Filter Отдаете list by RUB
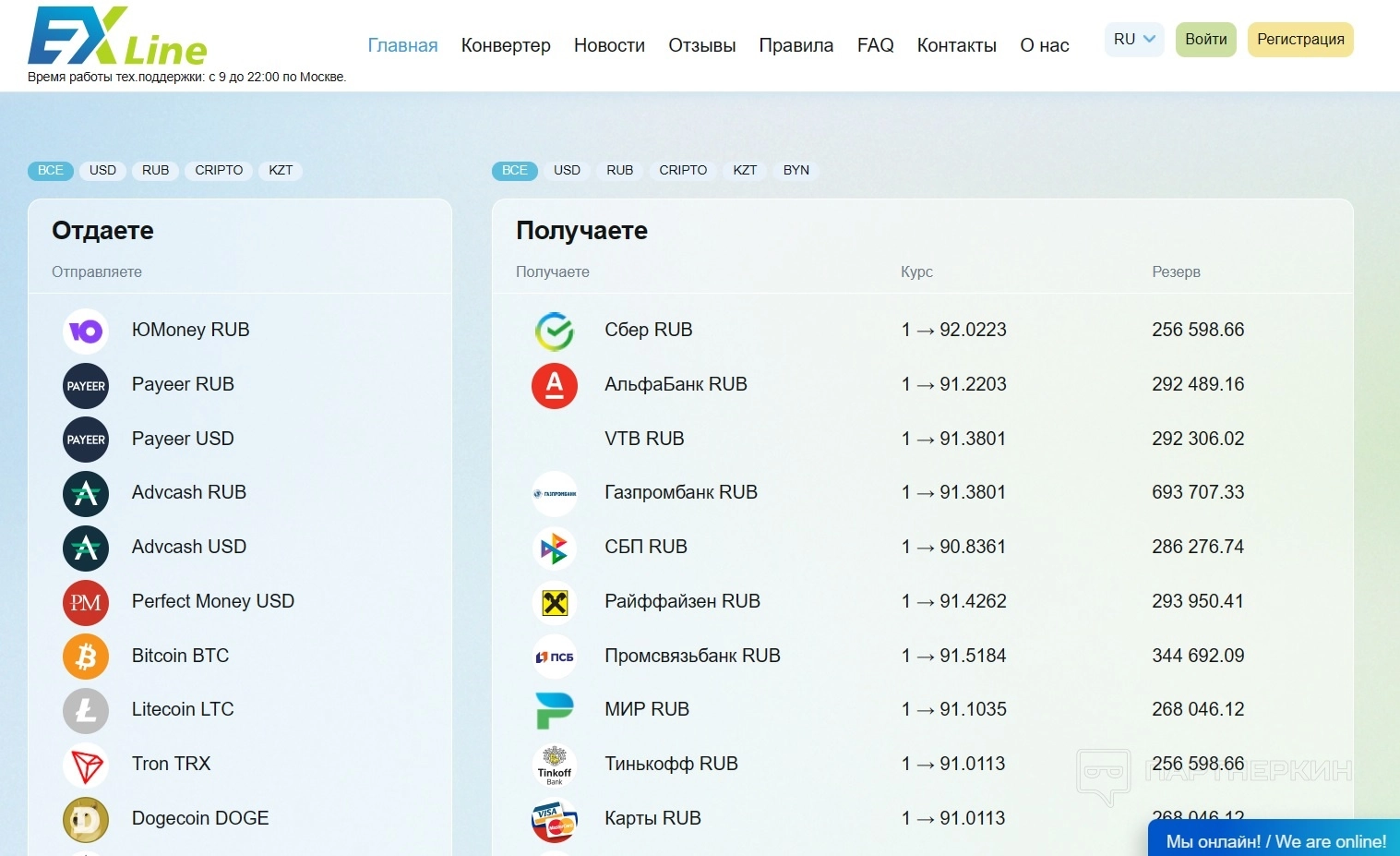 click(156, 170)
